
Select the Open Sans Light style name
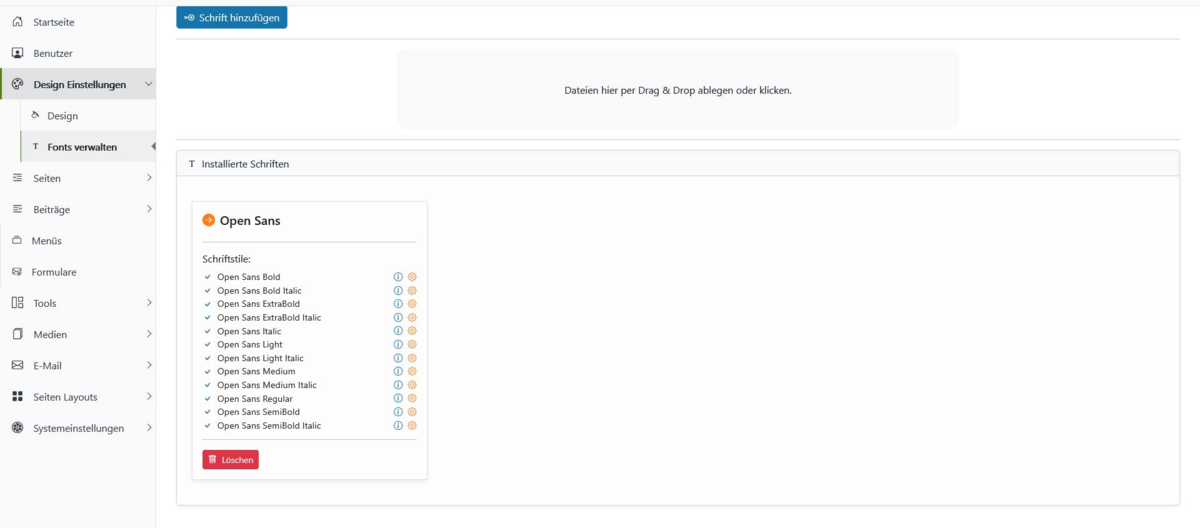250,344
